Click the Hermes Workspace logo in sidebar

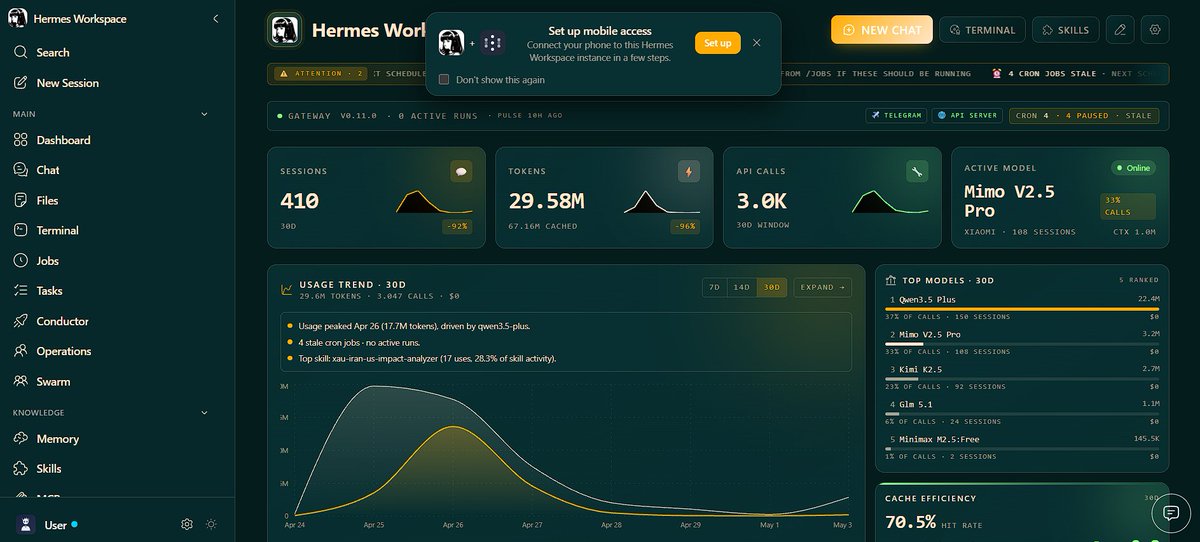(20, 18)
